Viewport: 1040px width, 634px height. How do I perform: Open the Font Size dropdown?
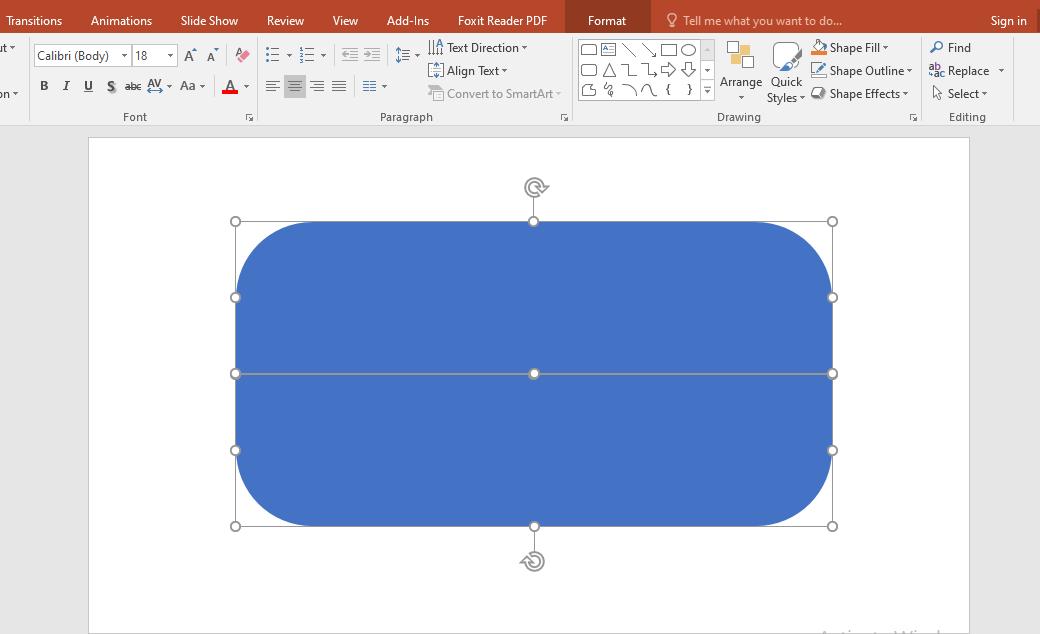click(x=170, y=55)
